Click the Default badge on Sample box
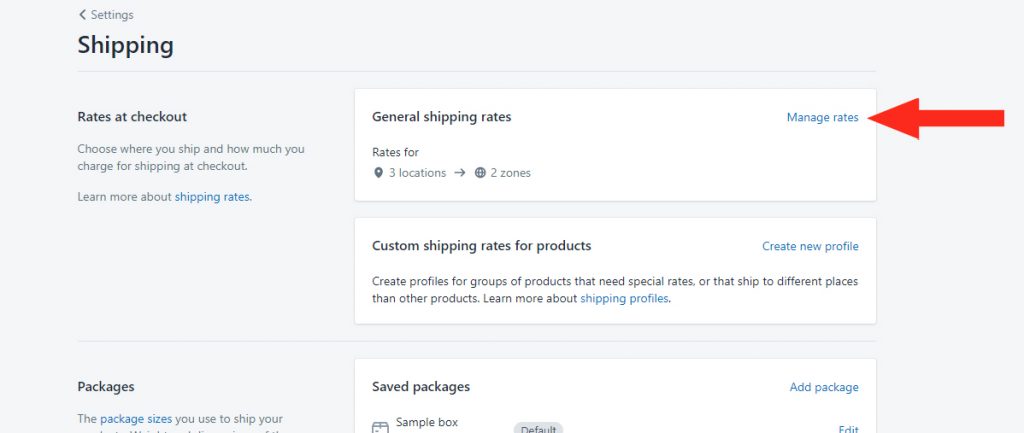Viewport: 1024px width, 433px height. (539, 428)
